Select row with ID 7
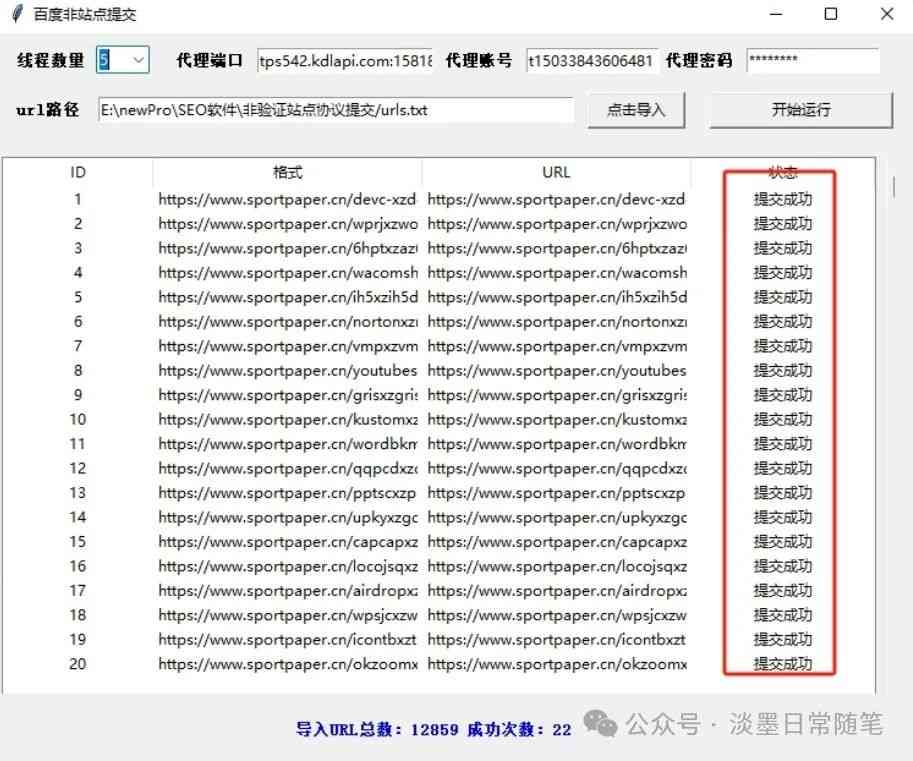 pyautogui.click(x=438, y=346)
